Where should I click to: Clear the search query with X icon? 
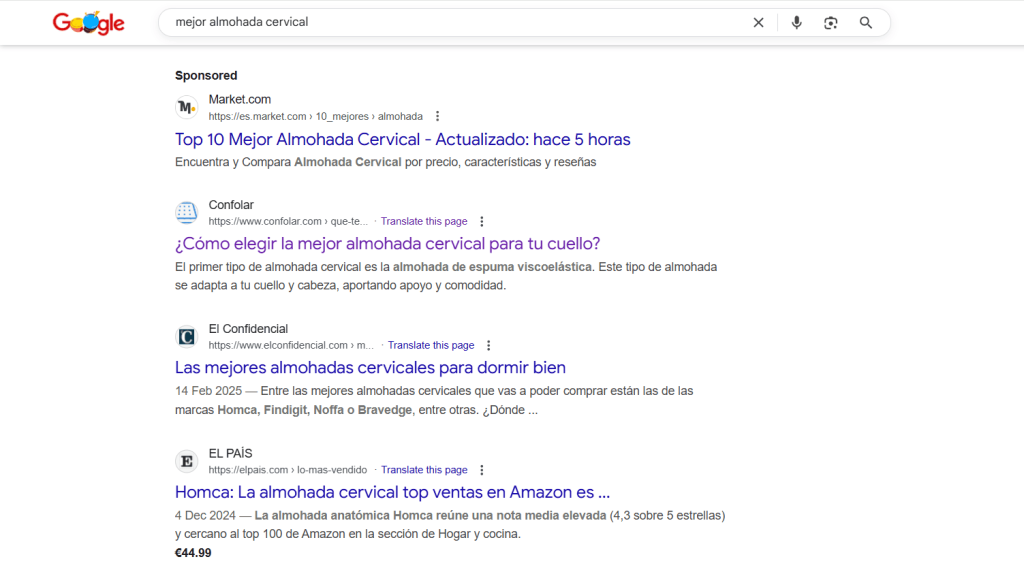point(758,23)
